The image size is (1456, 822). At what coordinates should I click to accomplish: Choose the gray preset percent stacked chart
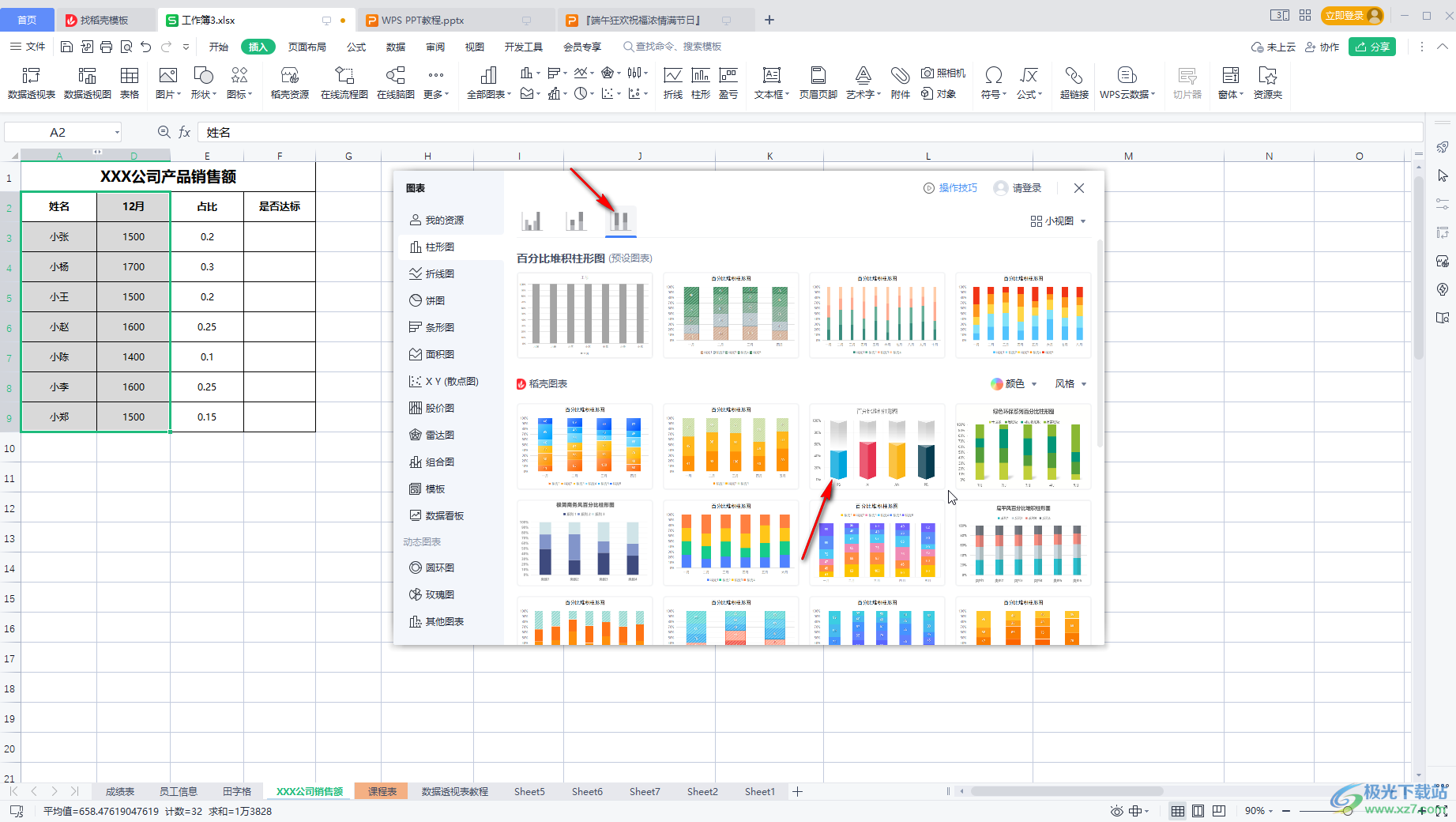point(585,315)
